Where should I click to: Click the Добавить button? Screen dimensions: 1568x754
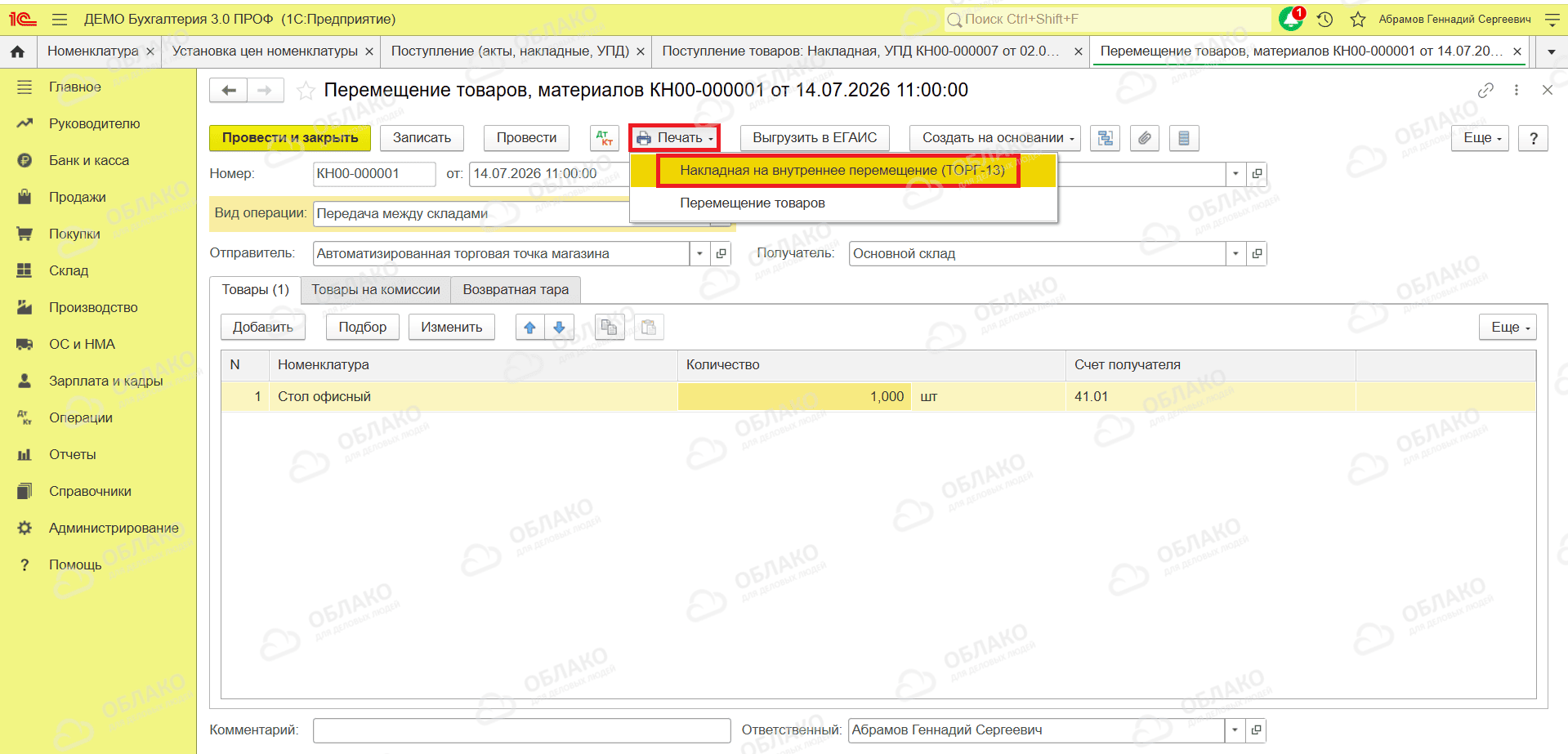pyautogui.click(x=263, y=328)
